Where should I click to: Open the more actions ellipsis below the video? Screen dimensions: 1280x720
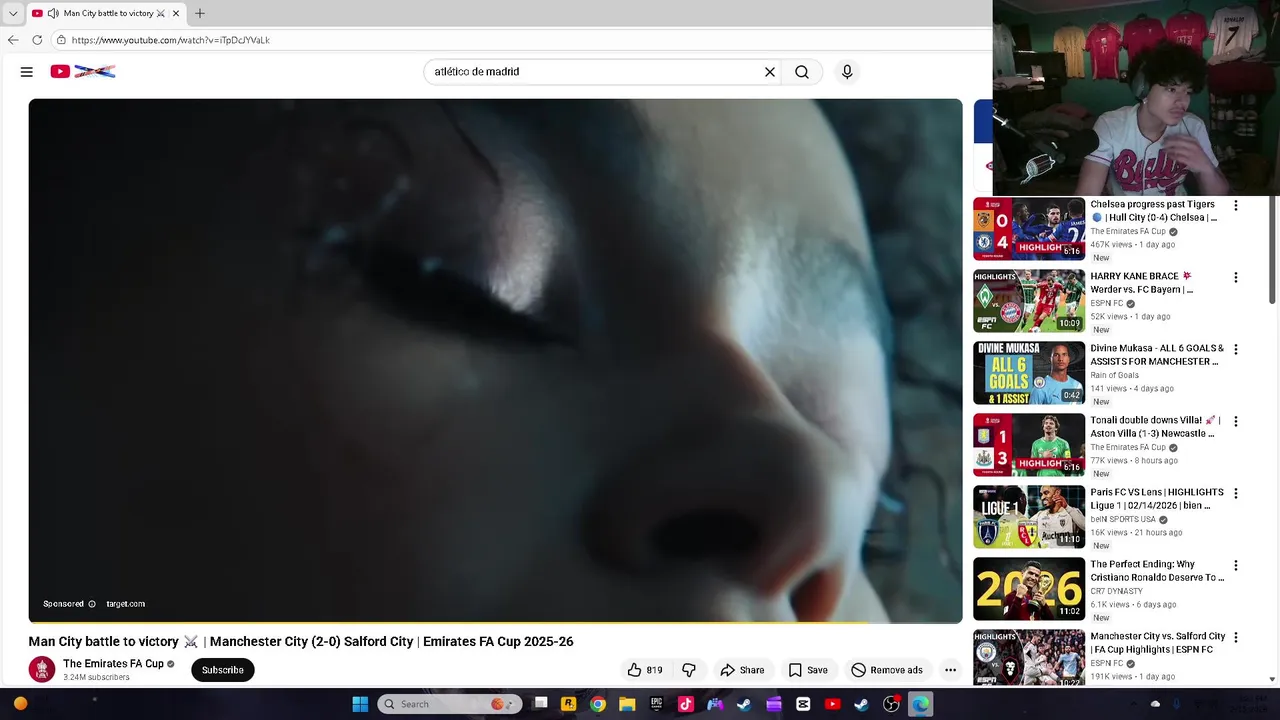(950, 670)
